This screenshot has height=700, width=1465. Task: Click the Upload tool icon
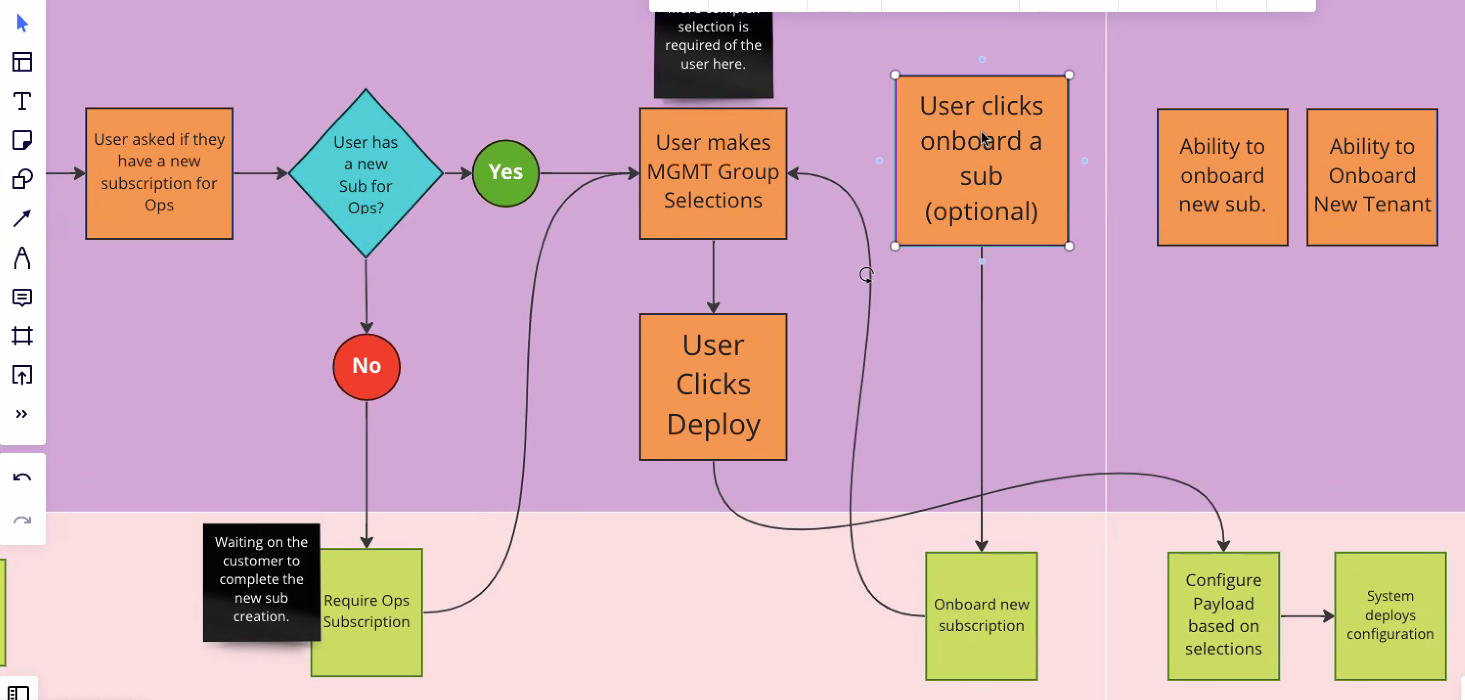[22, 375]
